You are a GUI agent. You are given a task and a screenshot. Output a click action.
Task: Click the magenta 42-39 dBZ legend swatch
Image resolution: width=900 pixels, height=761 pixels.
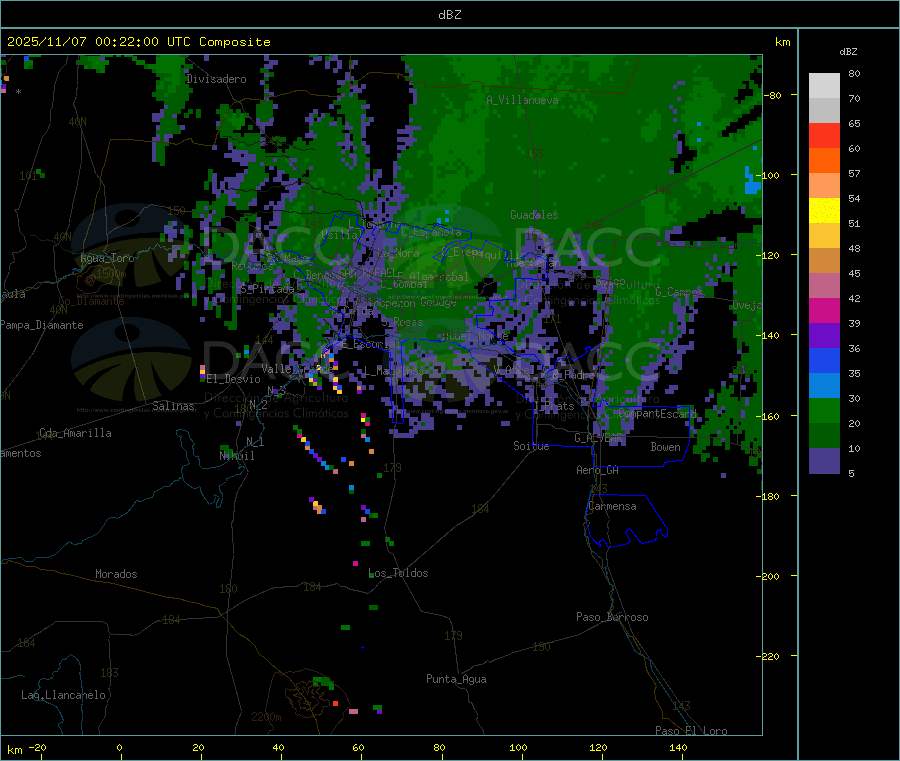(x=824, y=310)
